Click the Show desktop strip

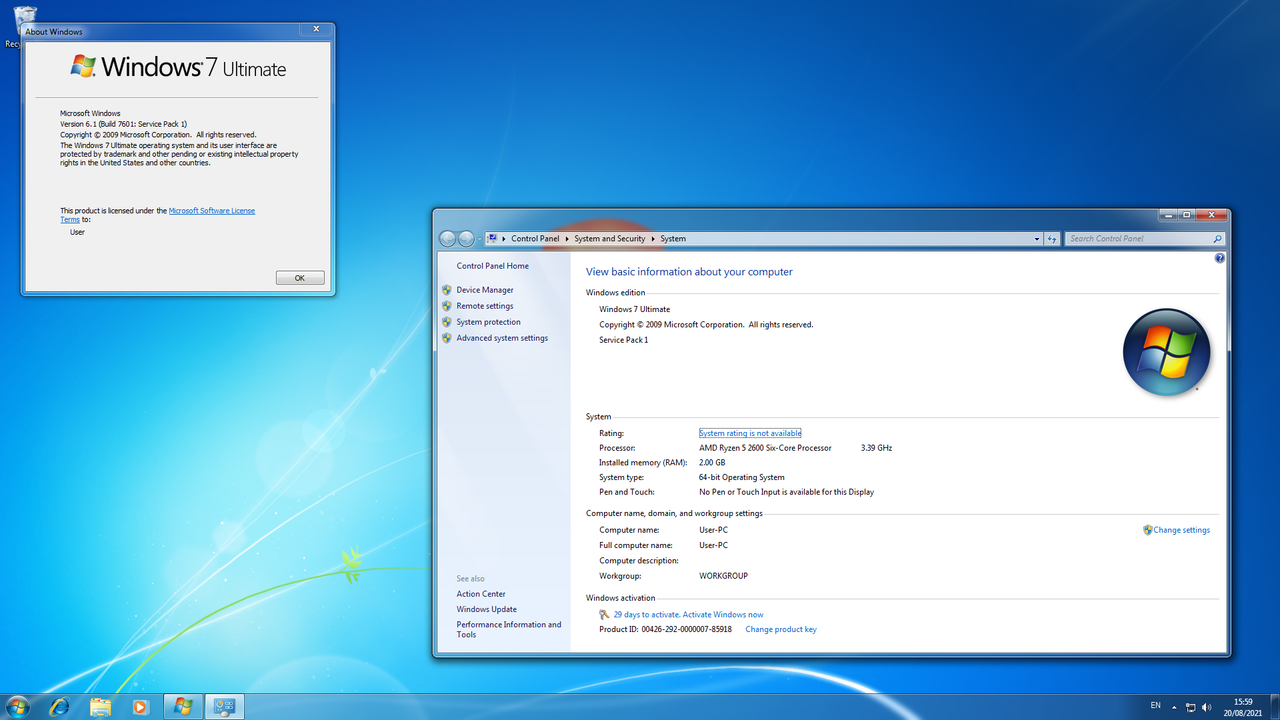(1274, 706)
